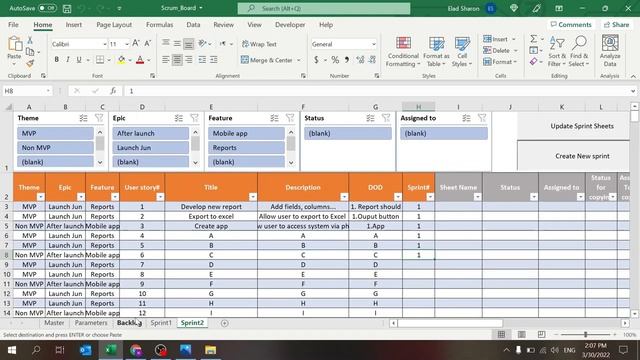
Task: Open the Calibri font name dropdown
Action: click(x=104, y=44)
